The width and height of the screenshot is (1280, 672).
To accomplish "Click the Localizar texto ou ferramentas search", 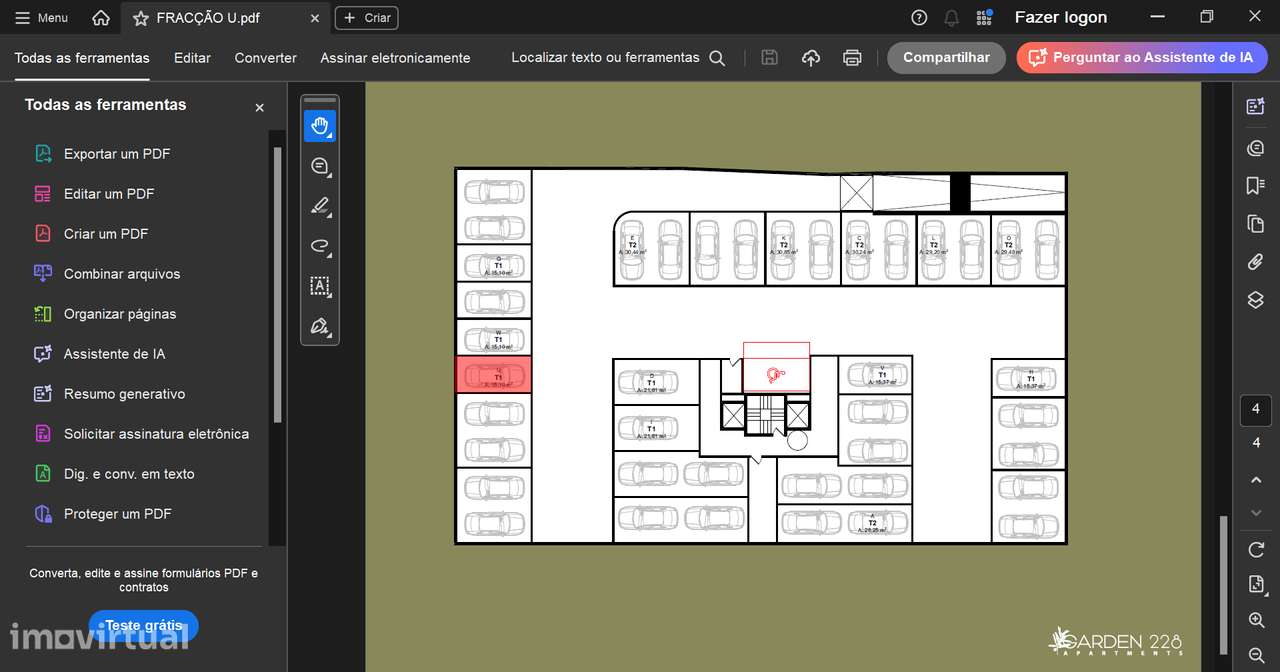I will [618, 58].
